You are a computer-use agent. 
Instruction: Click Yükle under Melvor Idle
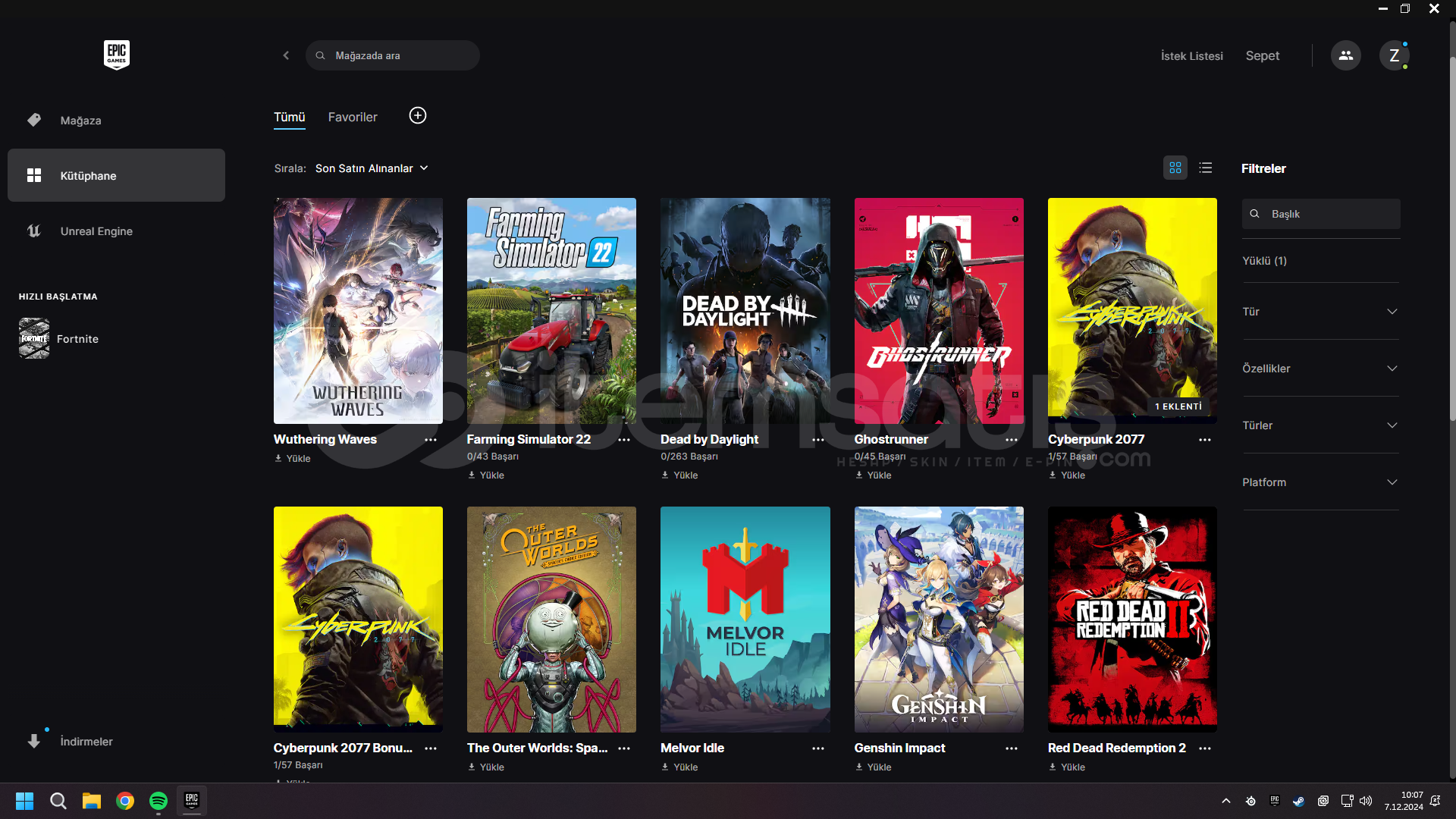(679, 767)
